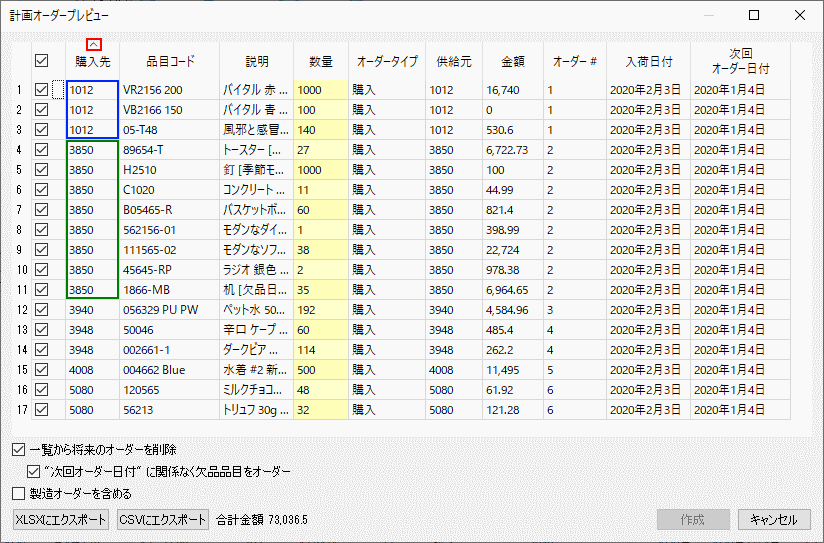This screenshot has height=543, width=824.
Task: Toggle the select-all checkbox in header
Action: pos(41,61)
